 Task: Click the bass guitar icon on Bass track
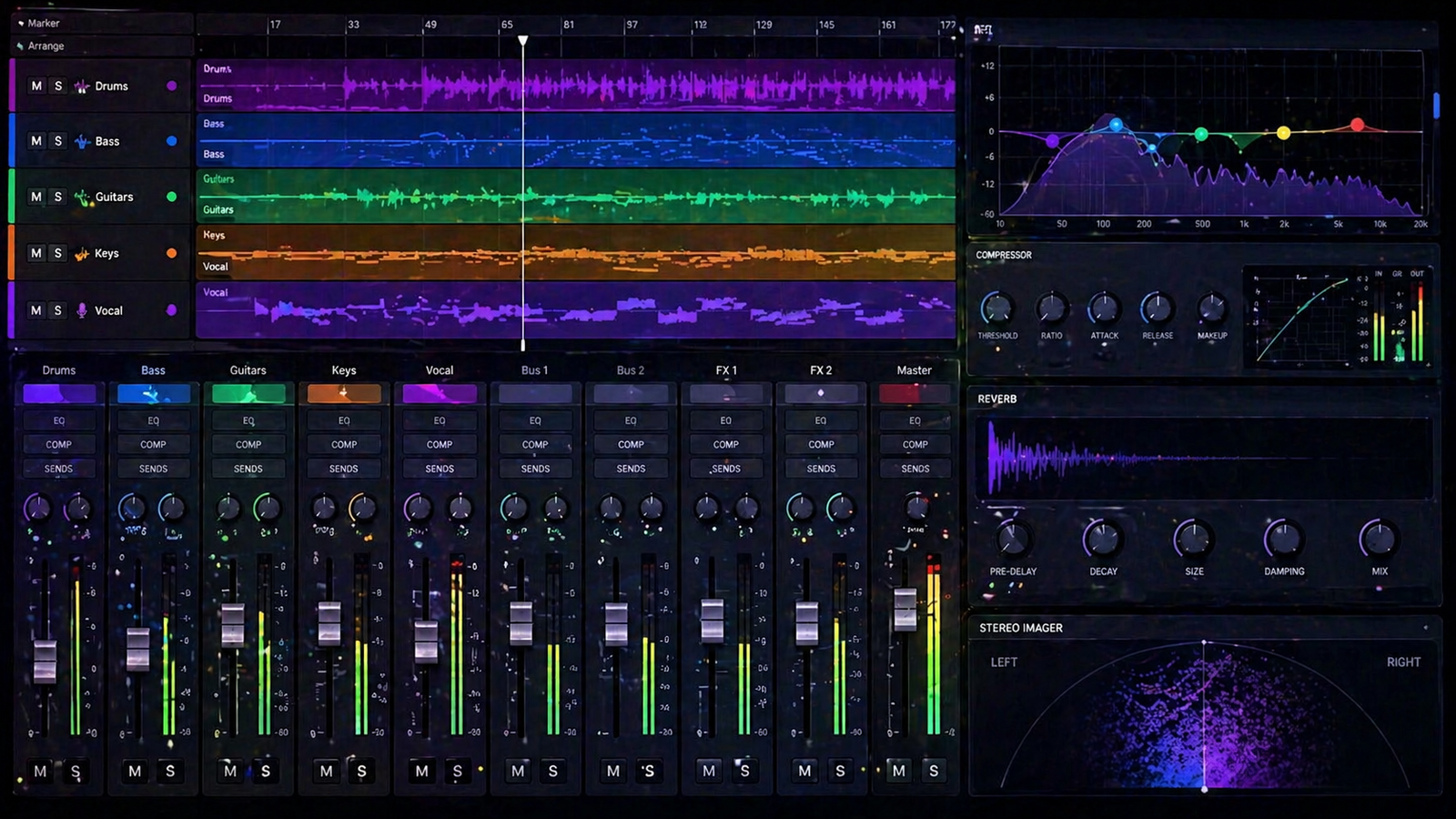[x=82, y=141]
